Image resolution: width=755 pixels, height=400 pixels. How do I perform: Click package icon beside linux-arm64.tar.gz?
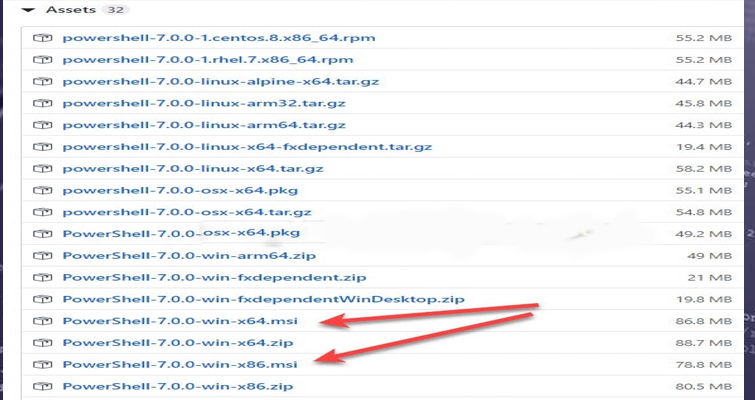(42, 125)
